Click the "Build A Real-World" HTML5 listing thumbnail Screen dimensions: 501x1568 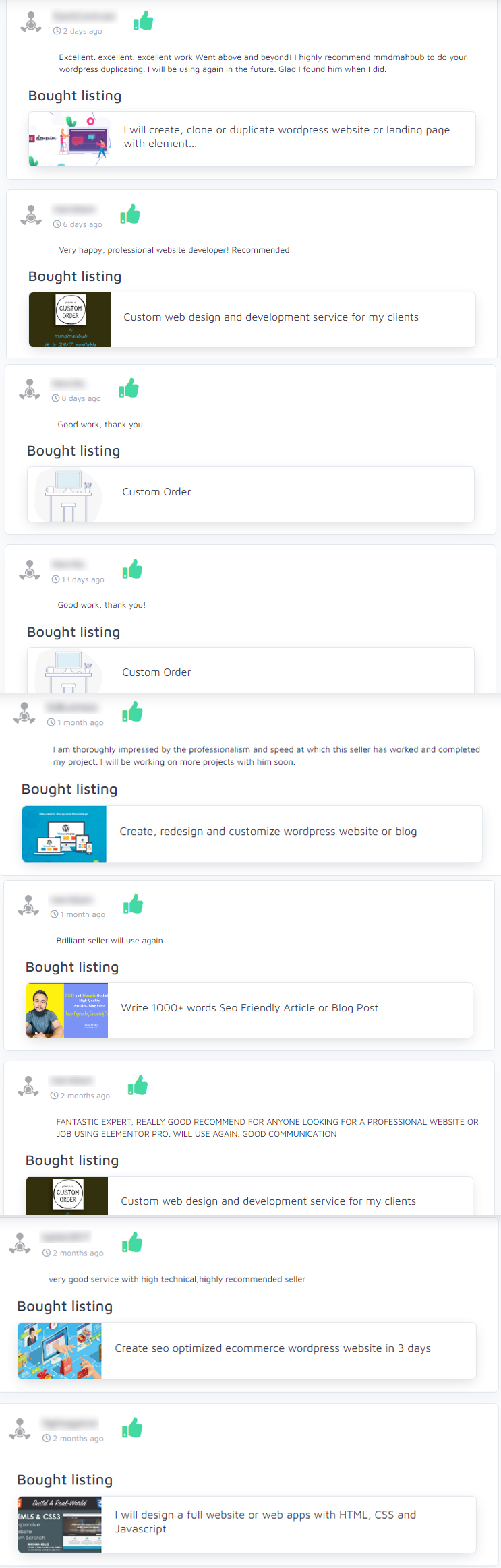(59, 1524)
